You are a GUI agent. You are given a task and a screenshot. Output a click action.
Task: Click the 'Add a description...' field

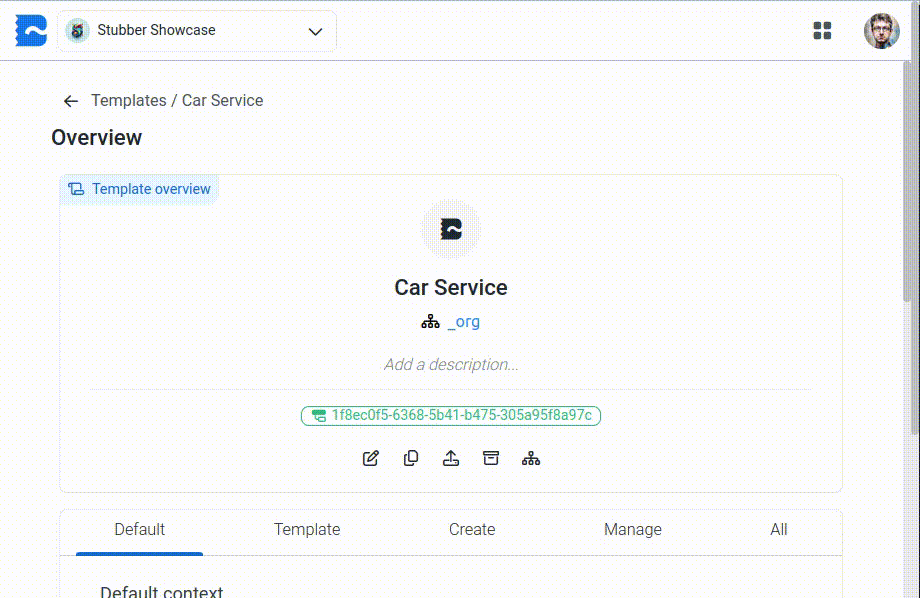451,365
